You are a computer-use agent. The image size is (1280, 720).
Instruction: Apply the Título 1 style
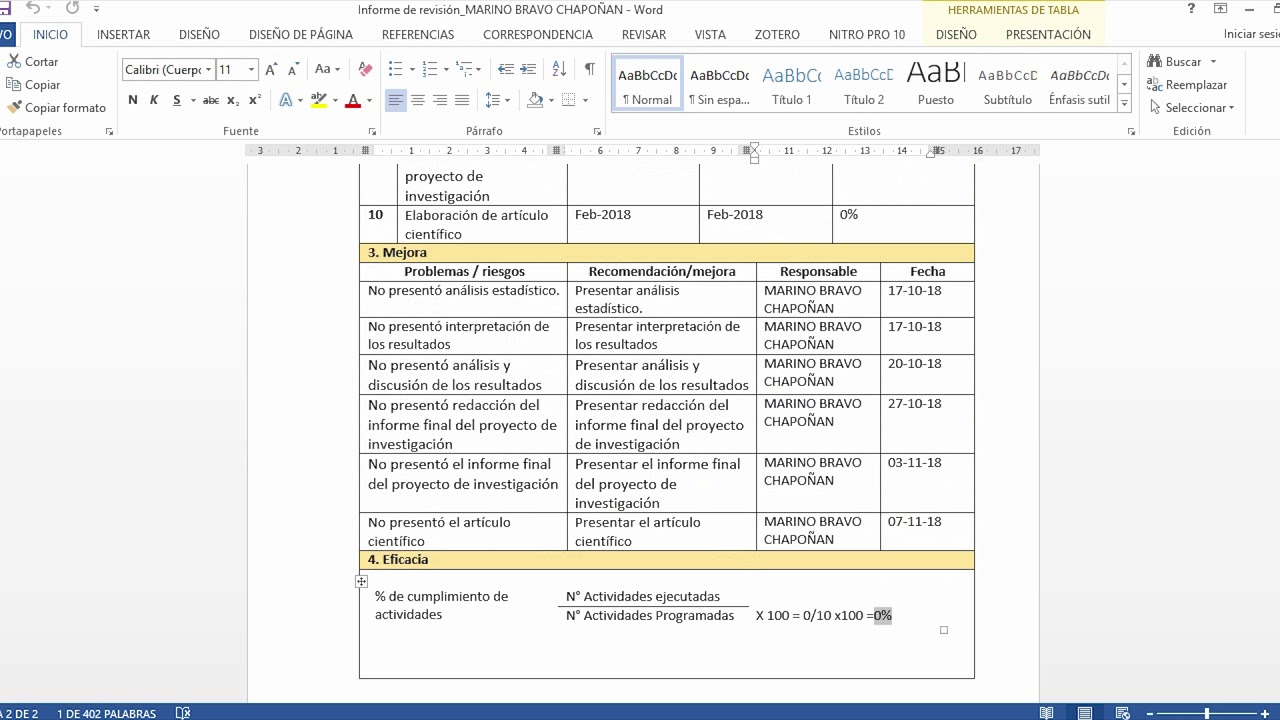[x=792, y=83]
